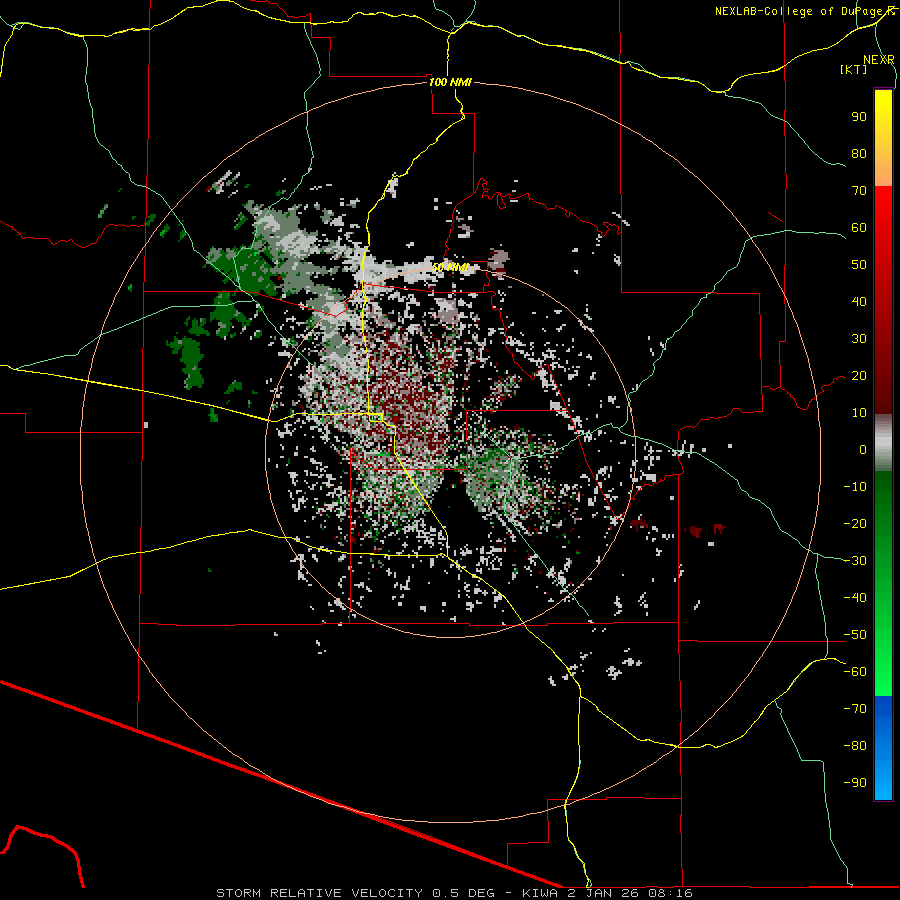900x900 pixels.
Task: Click the 20 value on the velocity scale
Action: click(x=859, y=375)
